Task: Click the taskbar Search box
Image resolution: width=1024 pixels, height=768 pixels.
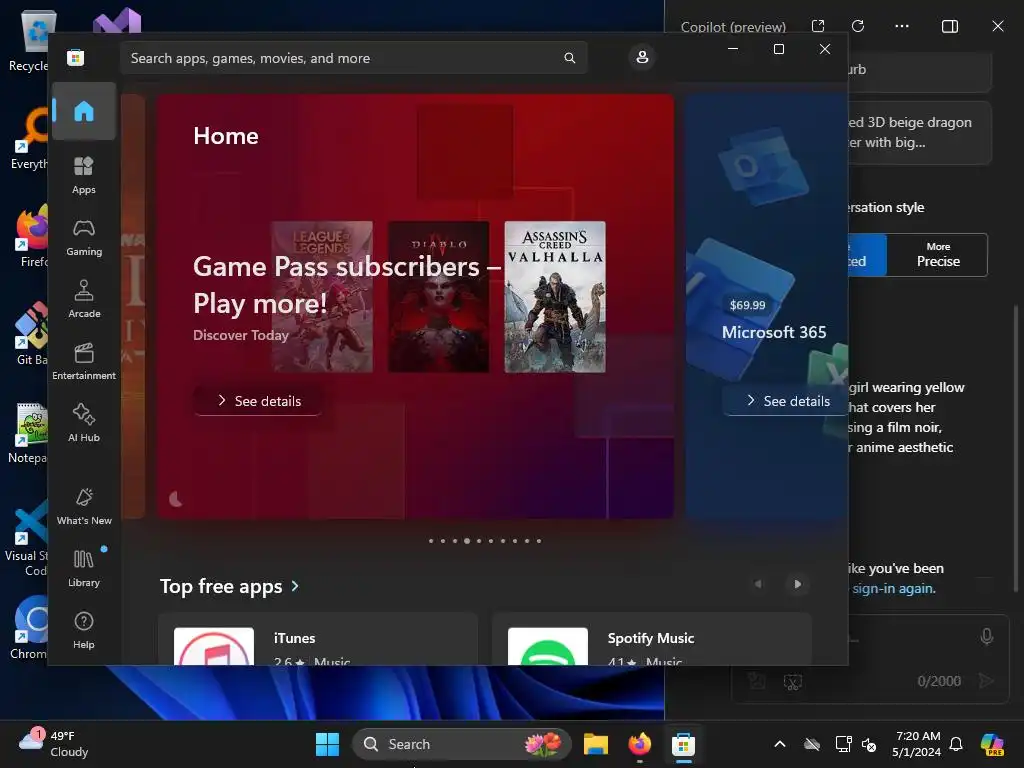Action: [462, 744]
